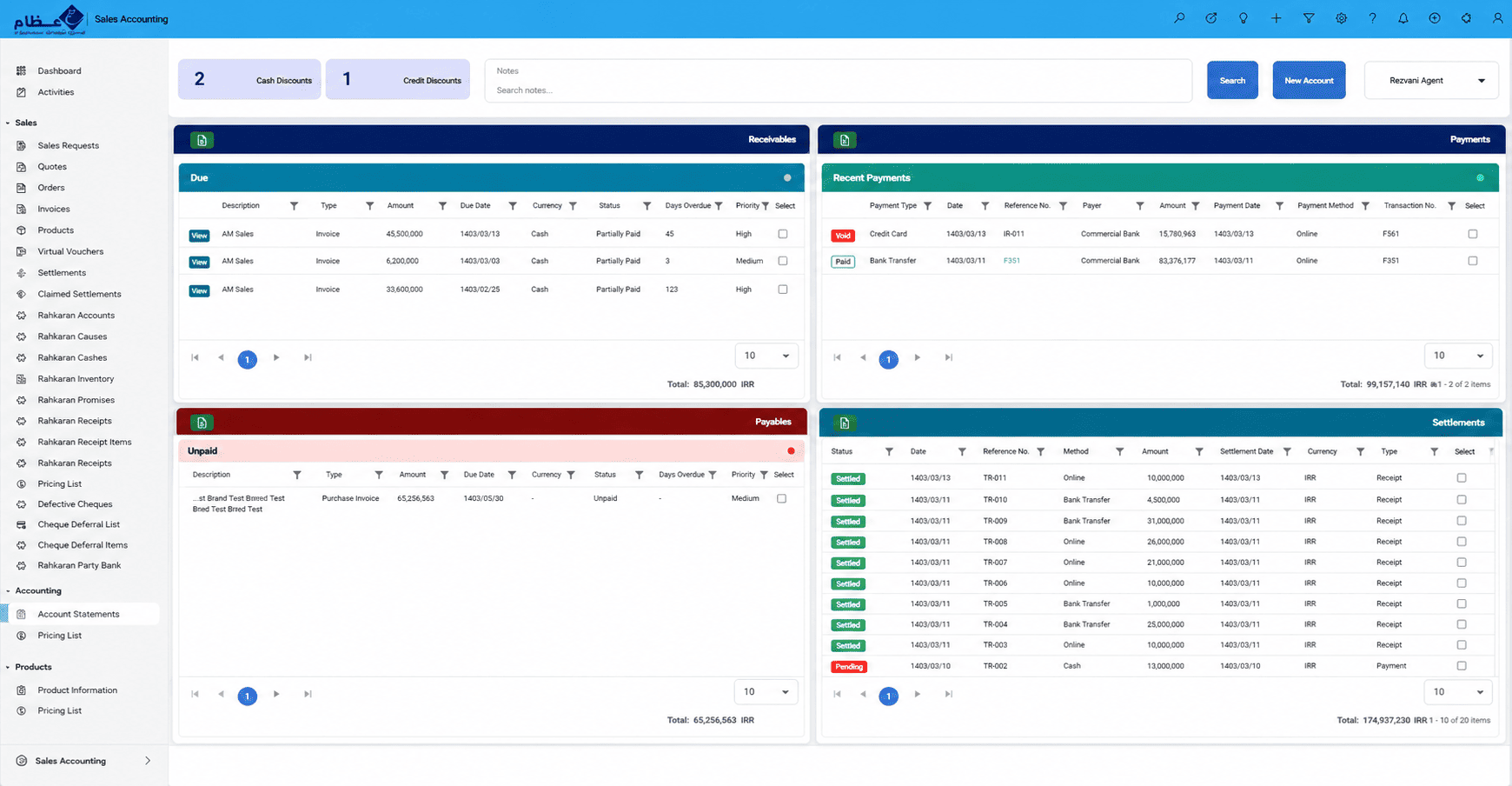Viewport: 1512px width, 786px height.
Task: Click the Payables export spreadsheet icon
Action: coord(202,423)
